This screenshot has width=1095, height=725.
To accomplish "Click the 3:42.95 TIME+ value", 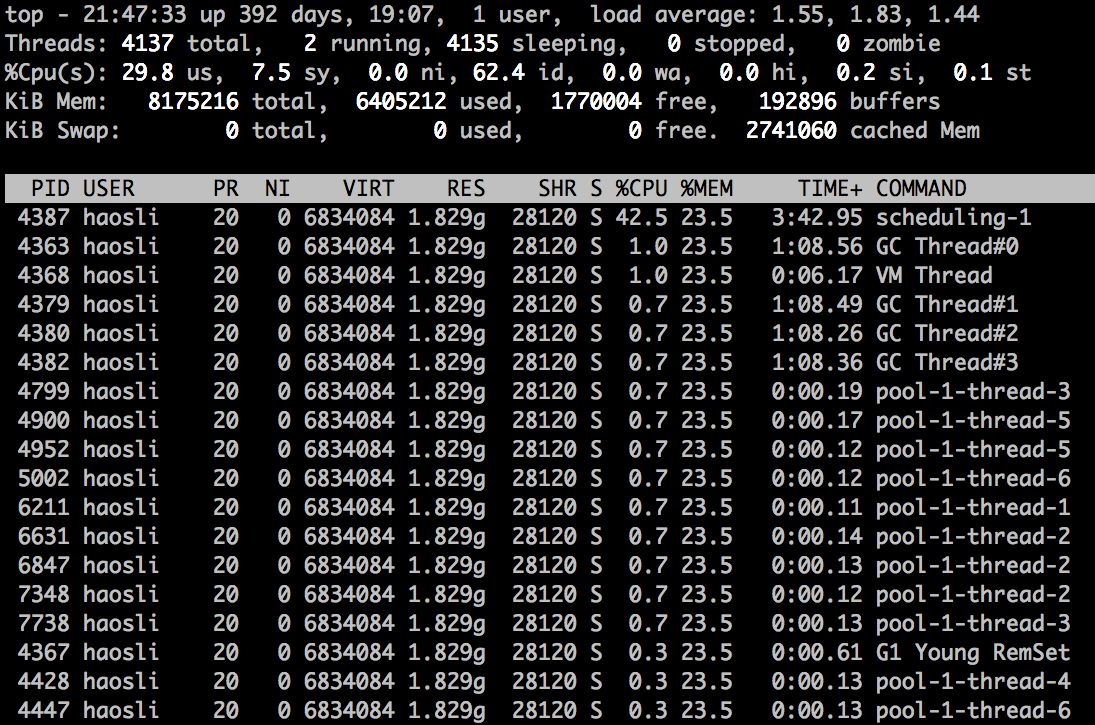I will coord(816,217).
